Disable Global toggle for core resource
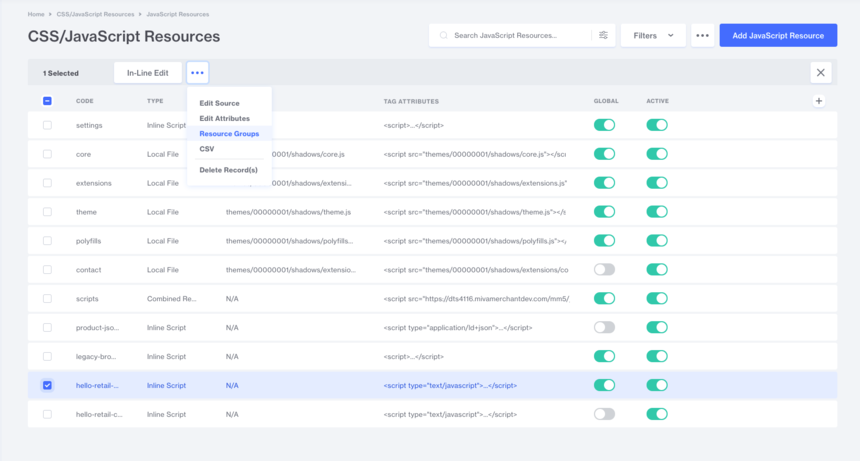The height and width of the screenshot is (461, 860). point(604,154)
